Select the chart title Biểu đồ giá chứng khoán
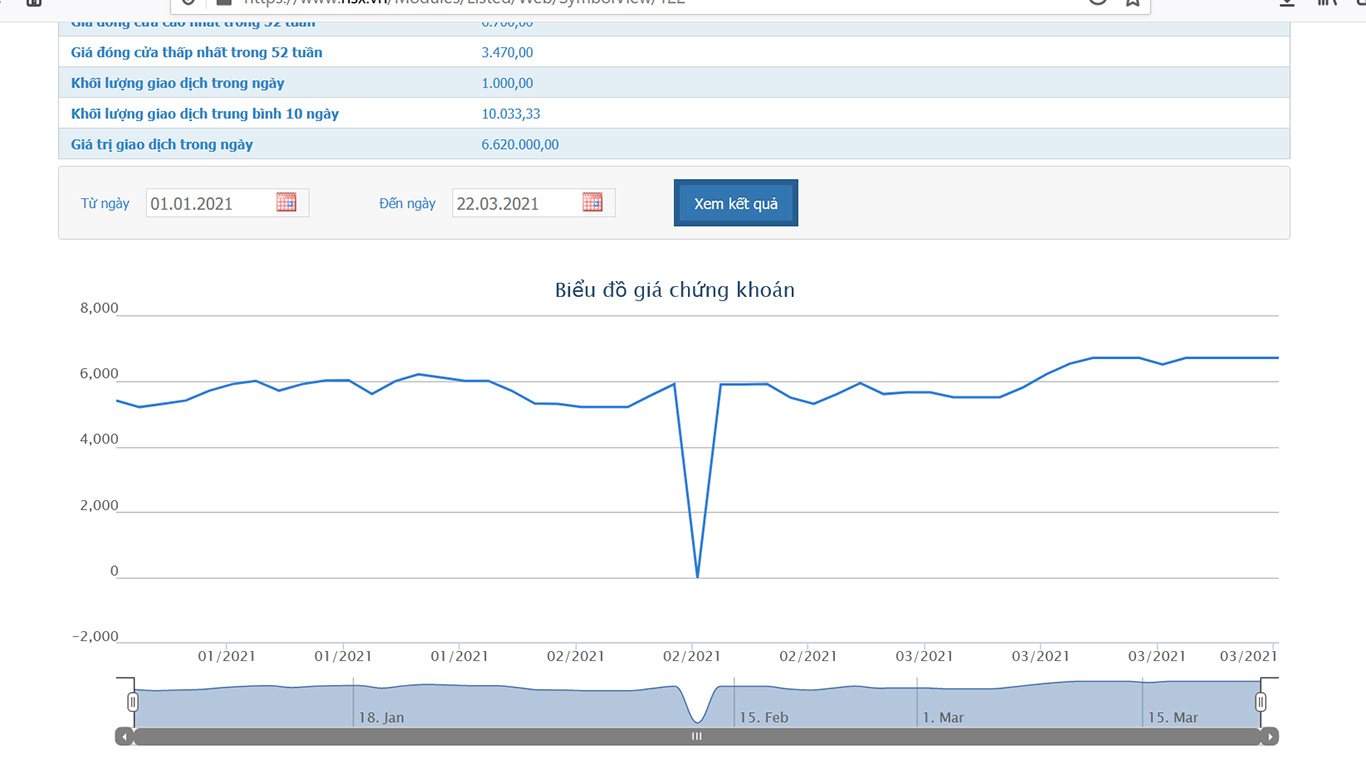The width and height of the screenshot is (1366, 767). coord(675,290)
